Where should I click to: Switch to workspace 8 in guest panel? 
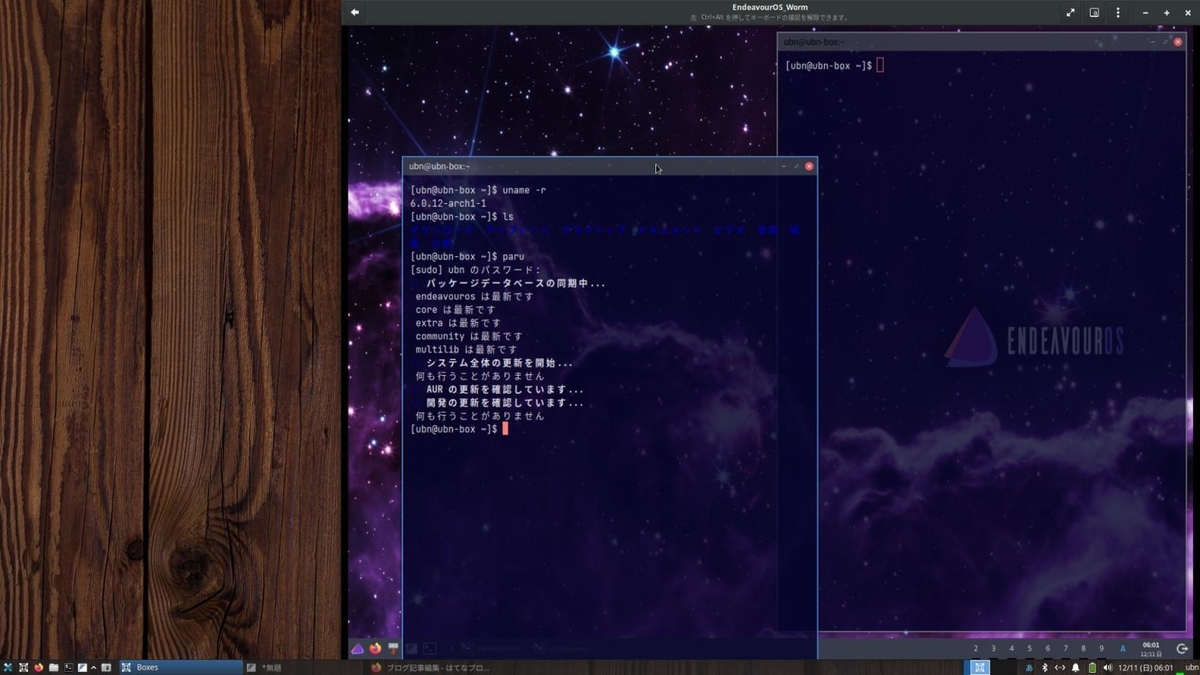(1083, 648)
